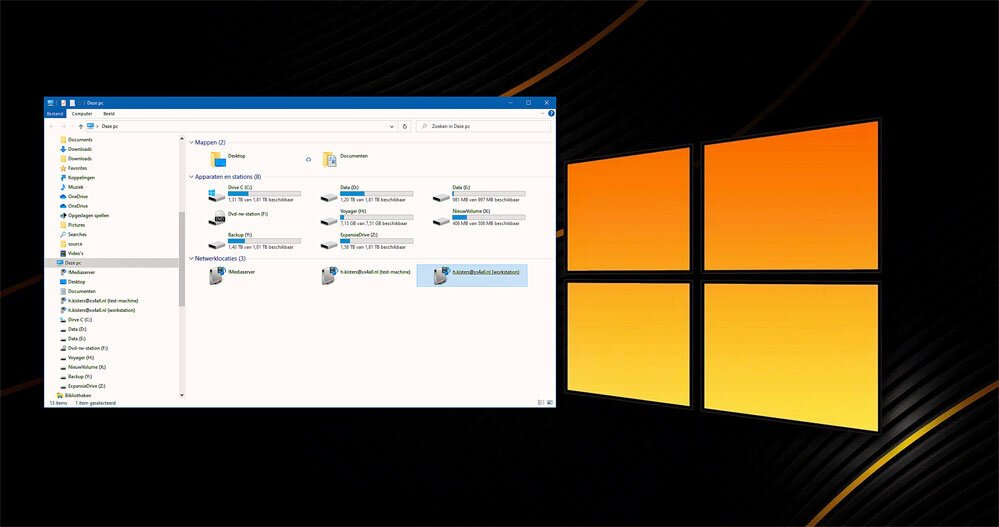Open the address bar history dropdown
The width and height of the screenshot is (999, 527).
pyautogui.click(x=391, y=126)
